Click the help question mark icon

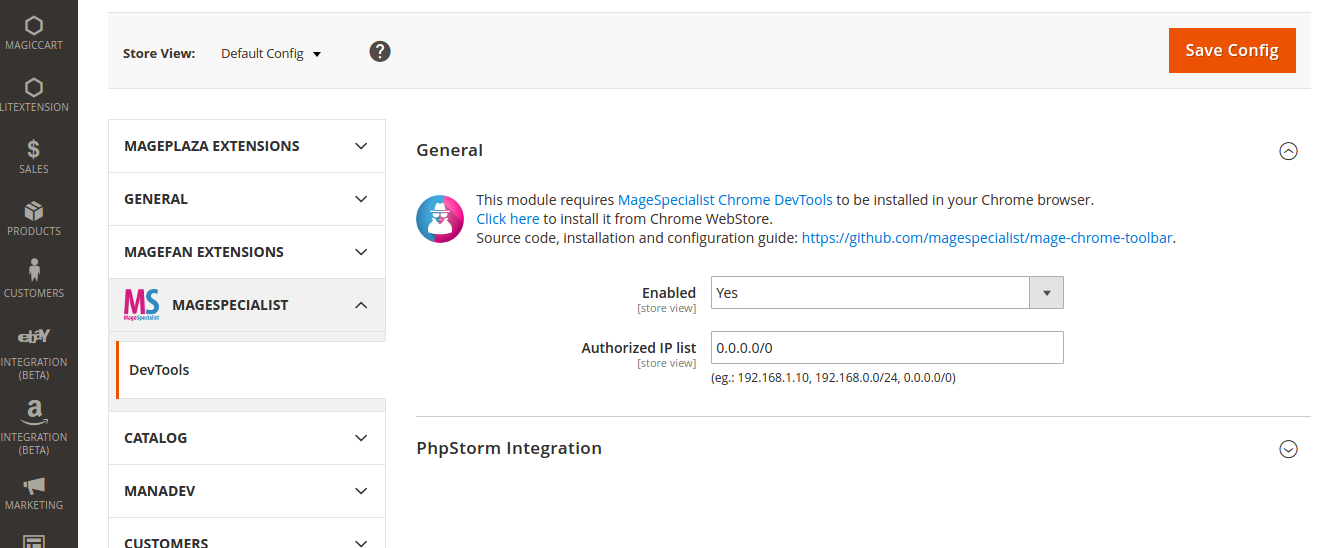coord(380,51)
